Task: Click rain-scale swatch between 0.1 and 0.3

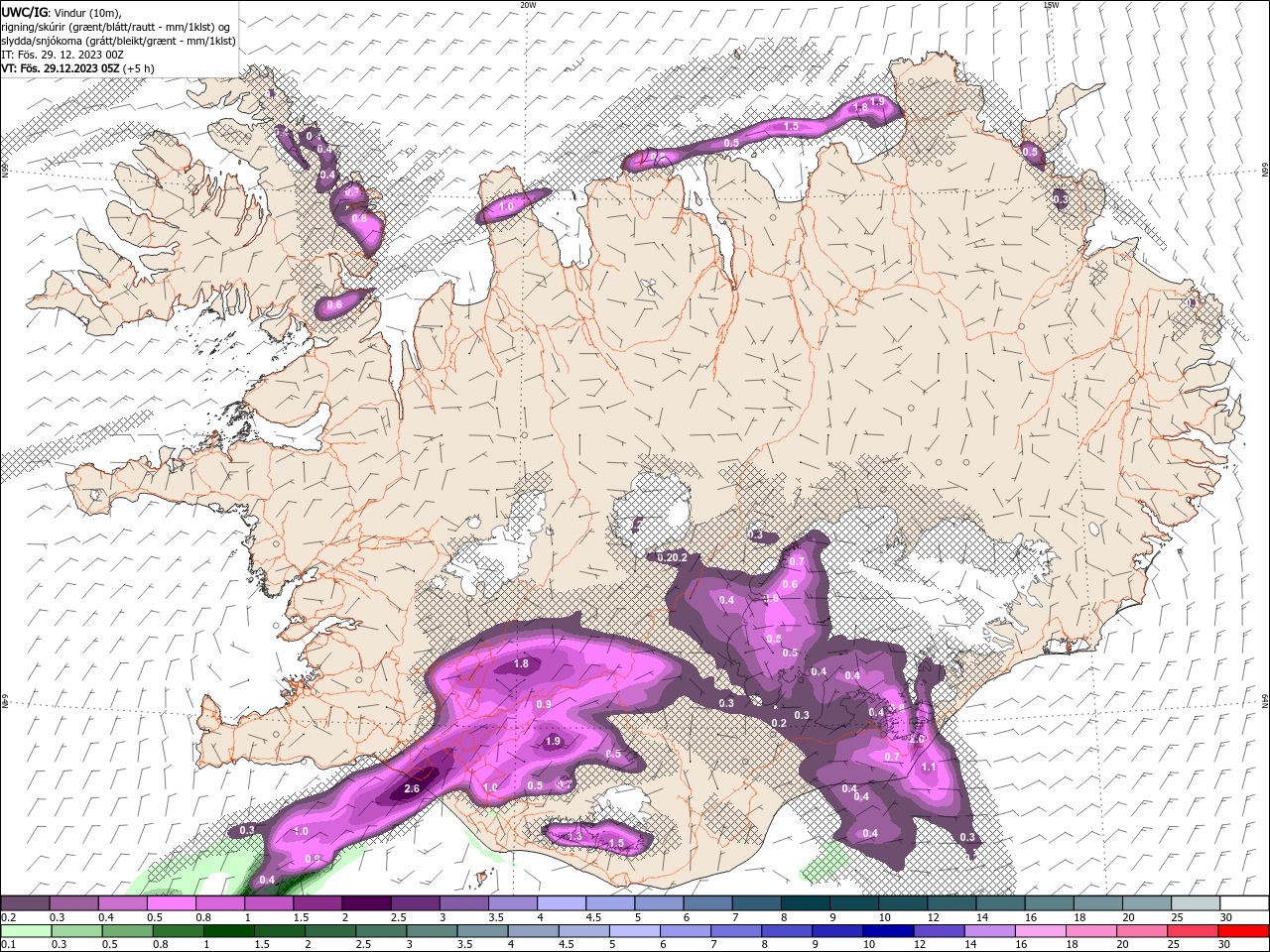Action: pyautogui.click(x=25, y=931)
